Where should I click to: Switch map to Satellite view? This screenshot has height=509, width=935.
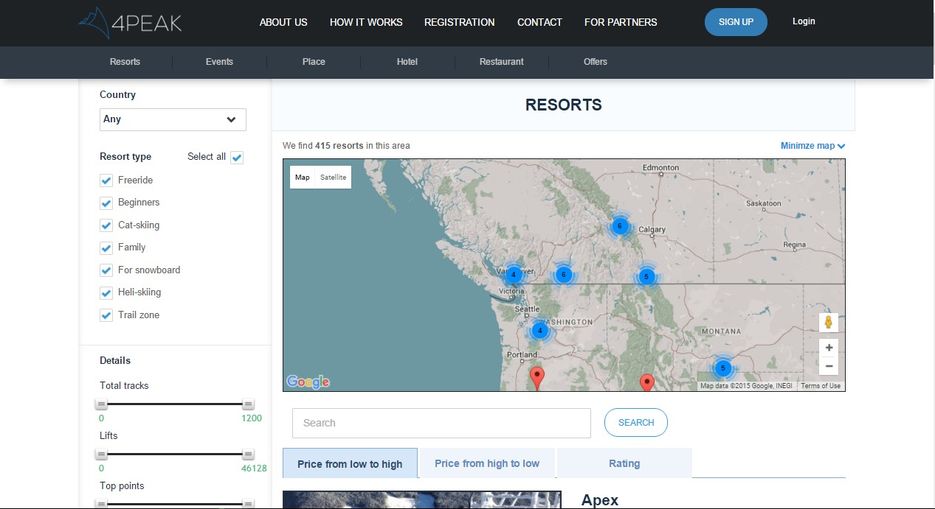[333, 177]
